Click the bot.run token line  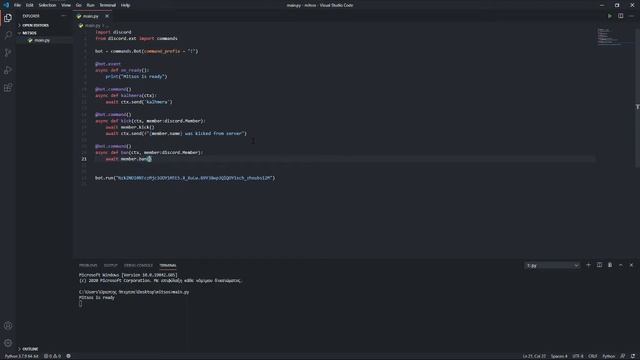click(185, 178)
